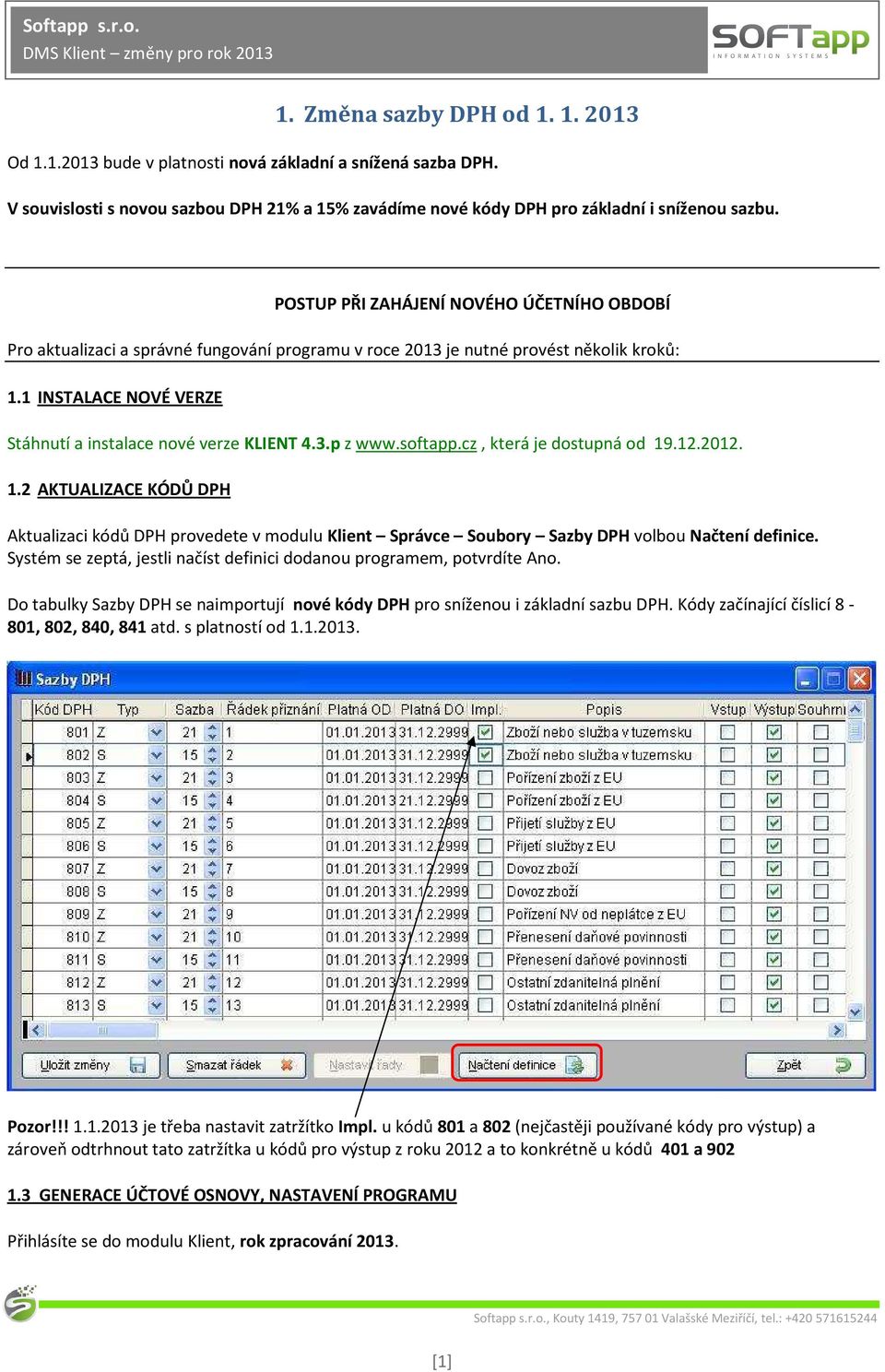Click the Sazby DPH window title icon
The width and height of the screenshot is (885, 1372).
(x=24, y=680)
